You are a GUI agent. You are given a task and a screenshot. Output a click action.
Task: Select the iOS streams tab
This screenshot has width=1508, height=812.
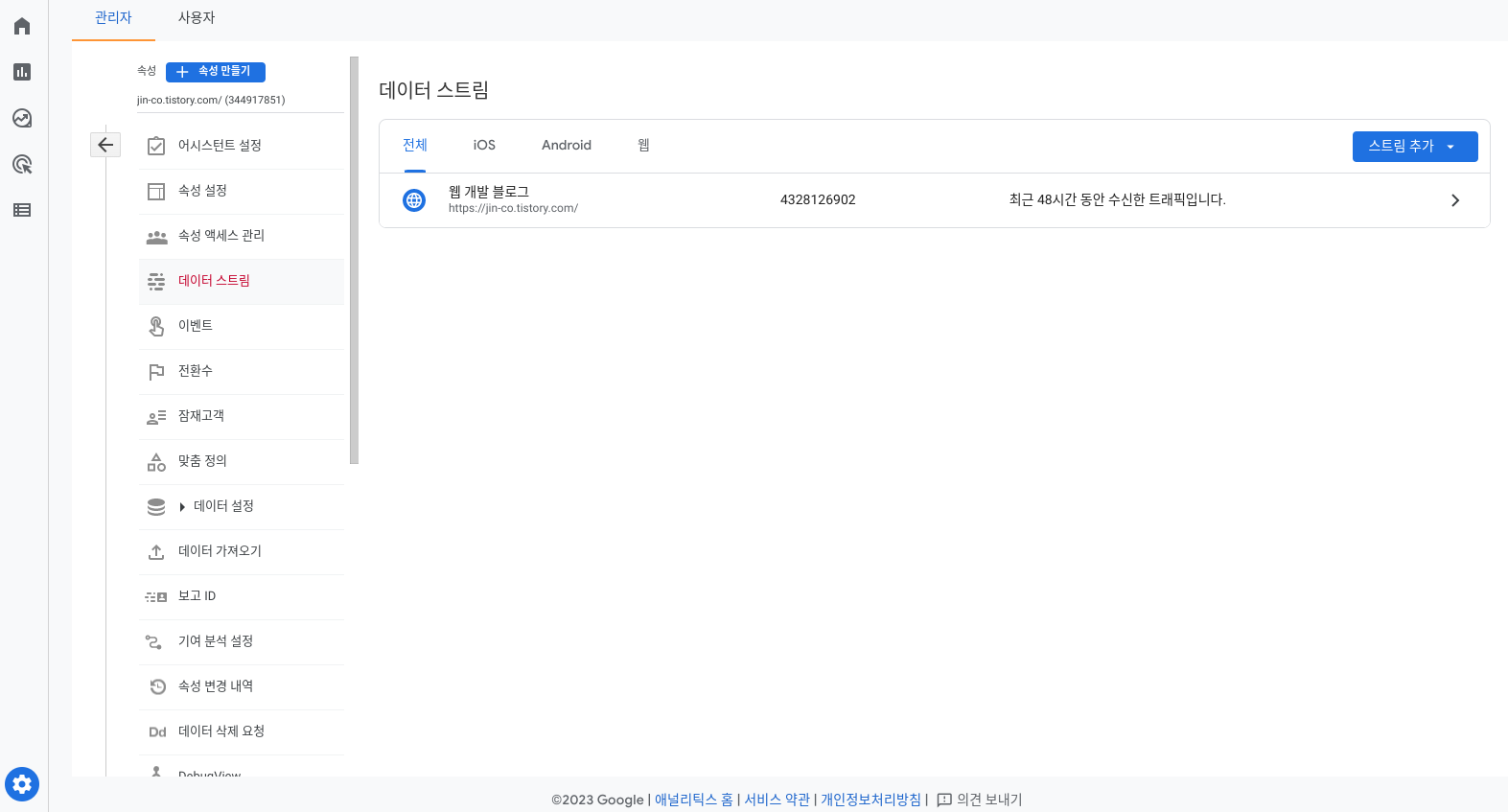coord(484,146)
